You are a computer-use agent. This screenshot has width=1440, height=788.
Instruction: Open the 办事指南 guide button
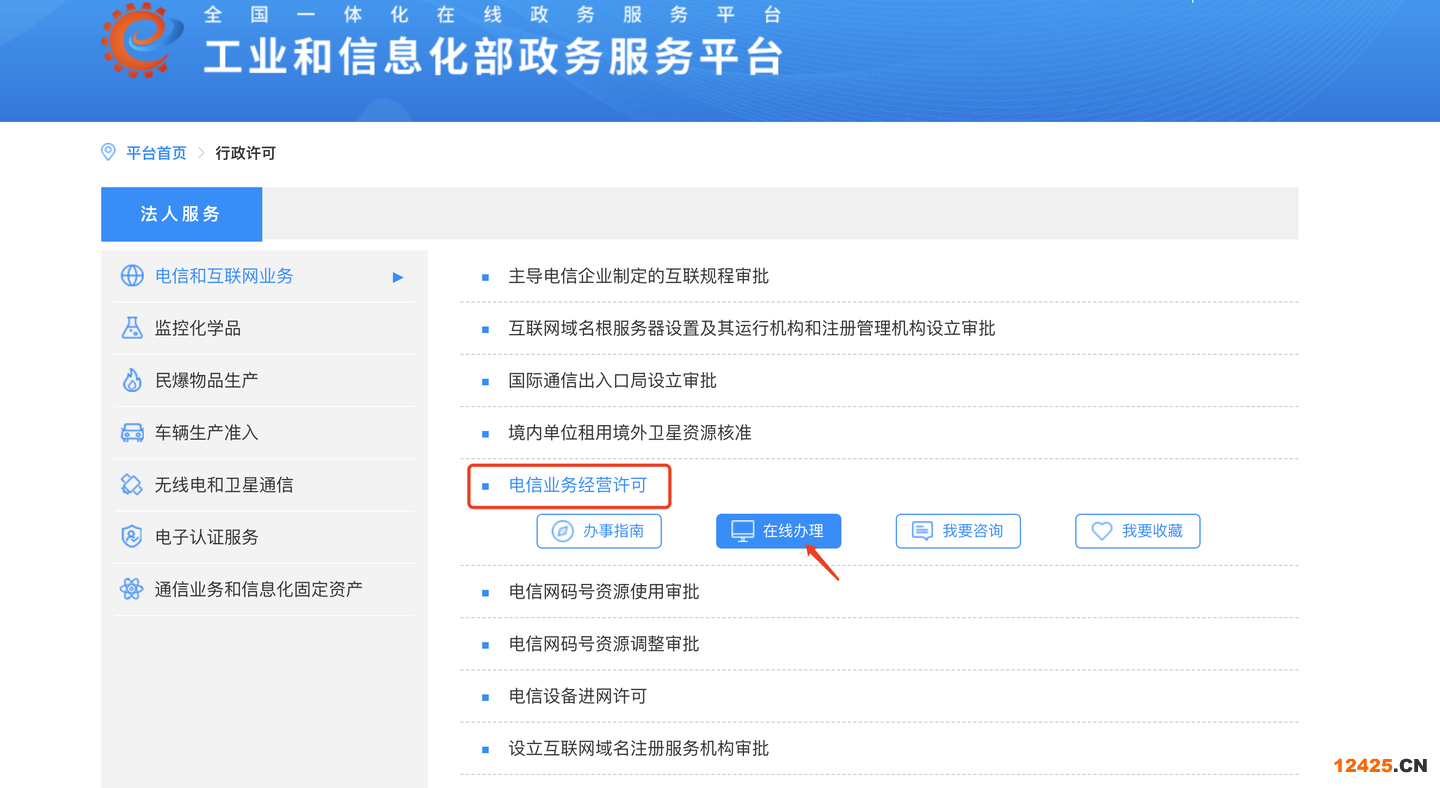pos(599,531)
